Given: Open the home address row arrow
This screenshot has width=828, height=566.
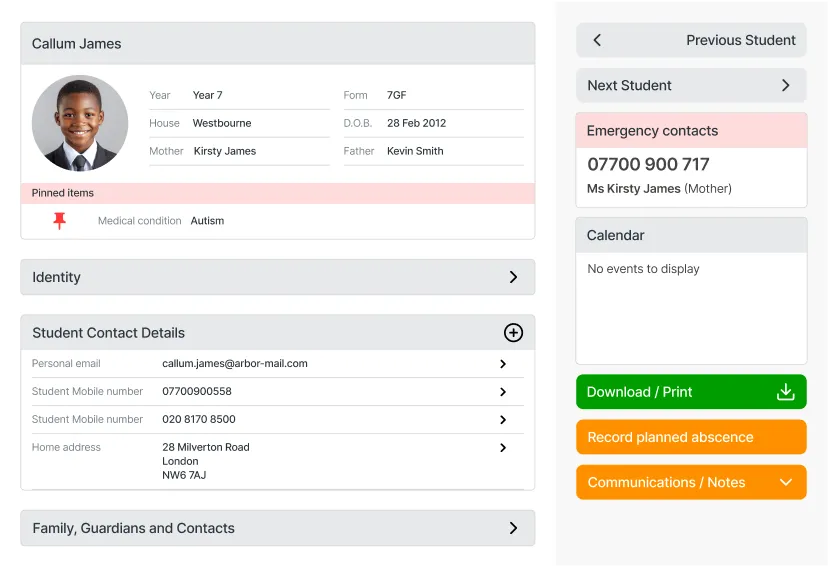Looking at the screenshot, I should pos(503,448).
